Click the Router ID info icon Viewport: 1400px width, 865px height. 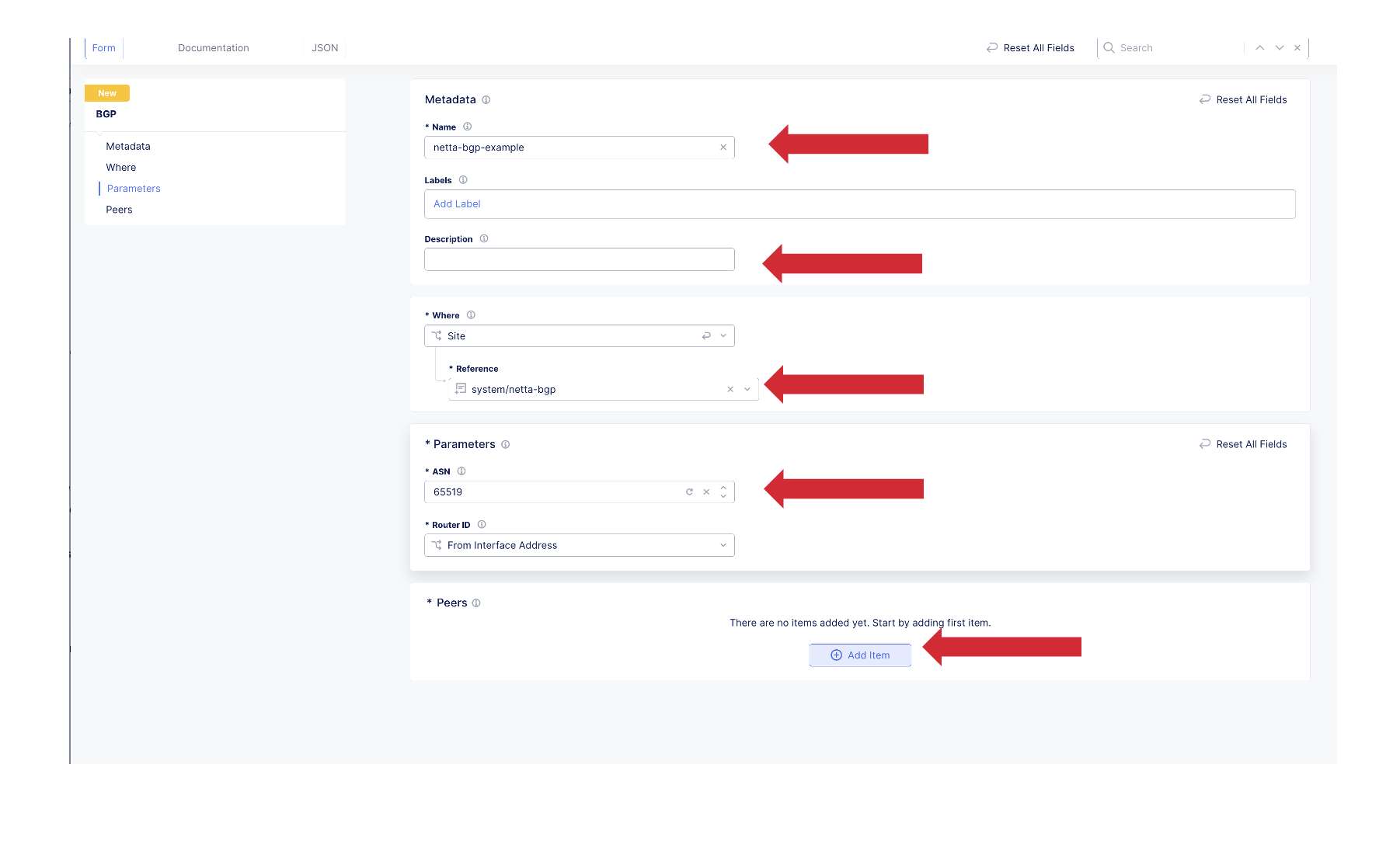[482, 525]
